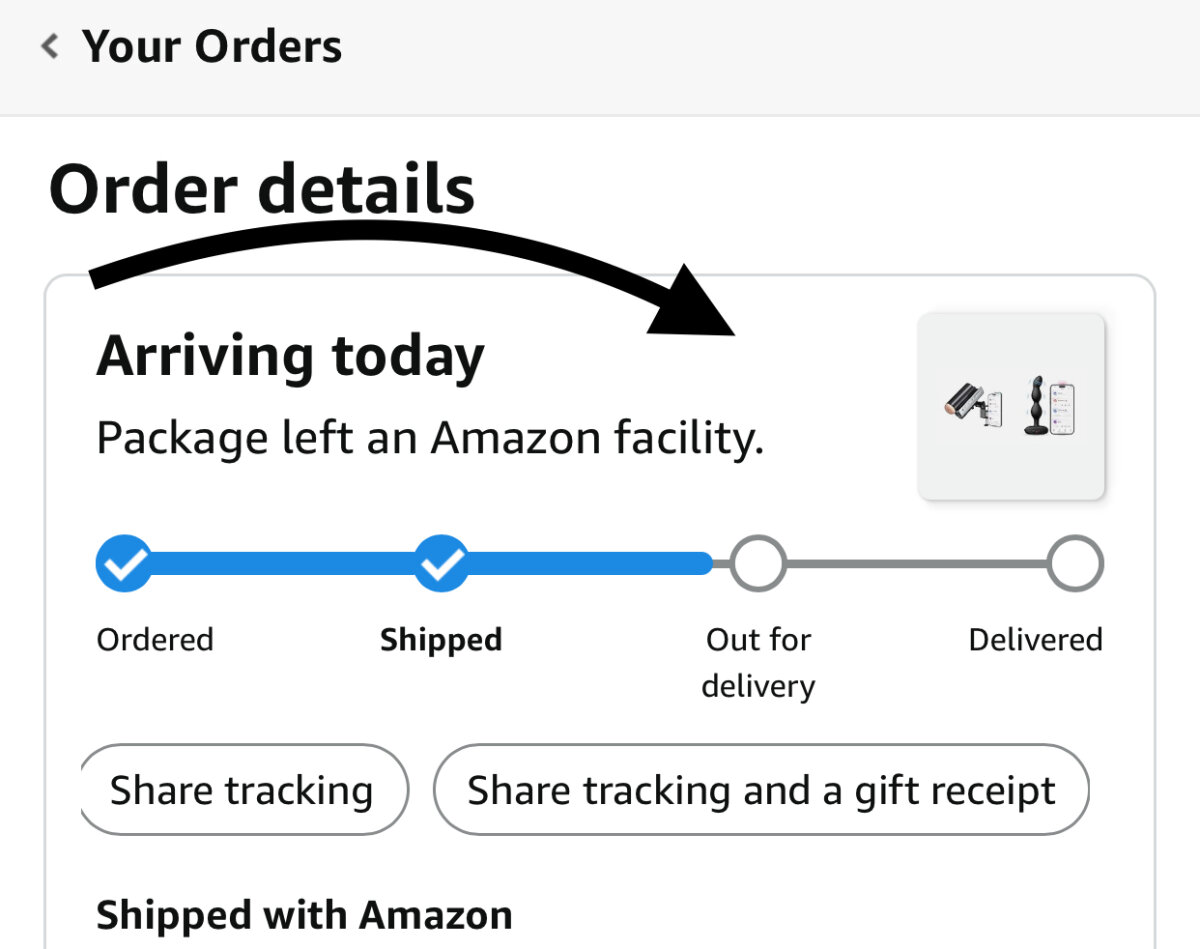Image resolution: width=1200 pixels, height=949 pixels.
Task: Tap the Delivered text label
Action: tap(1035, 640)
